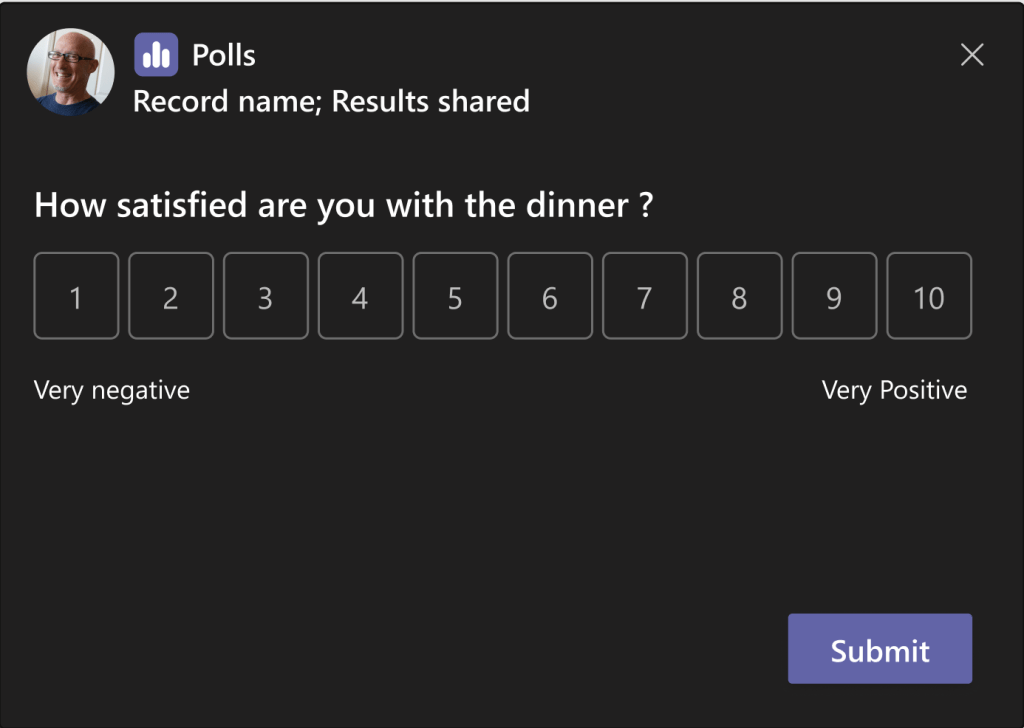Click the 'Very negative' scale label

pos(112,390)
